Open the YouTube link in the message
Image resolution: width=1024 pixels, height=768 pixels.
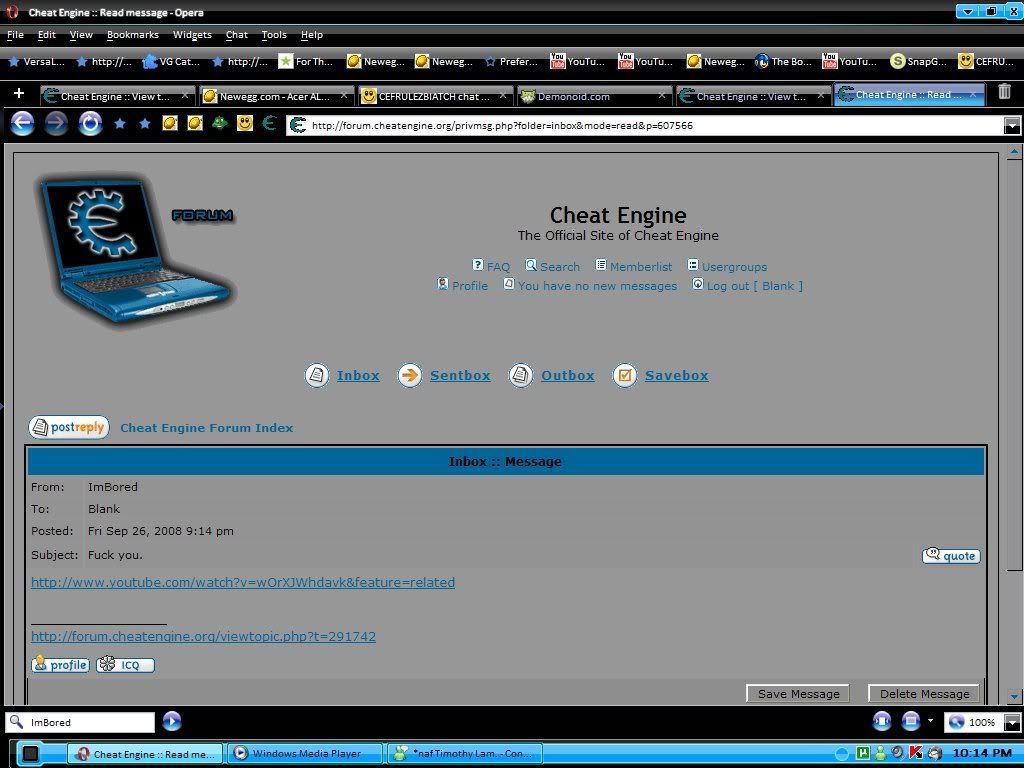[x=243, y=583]
